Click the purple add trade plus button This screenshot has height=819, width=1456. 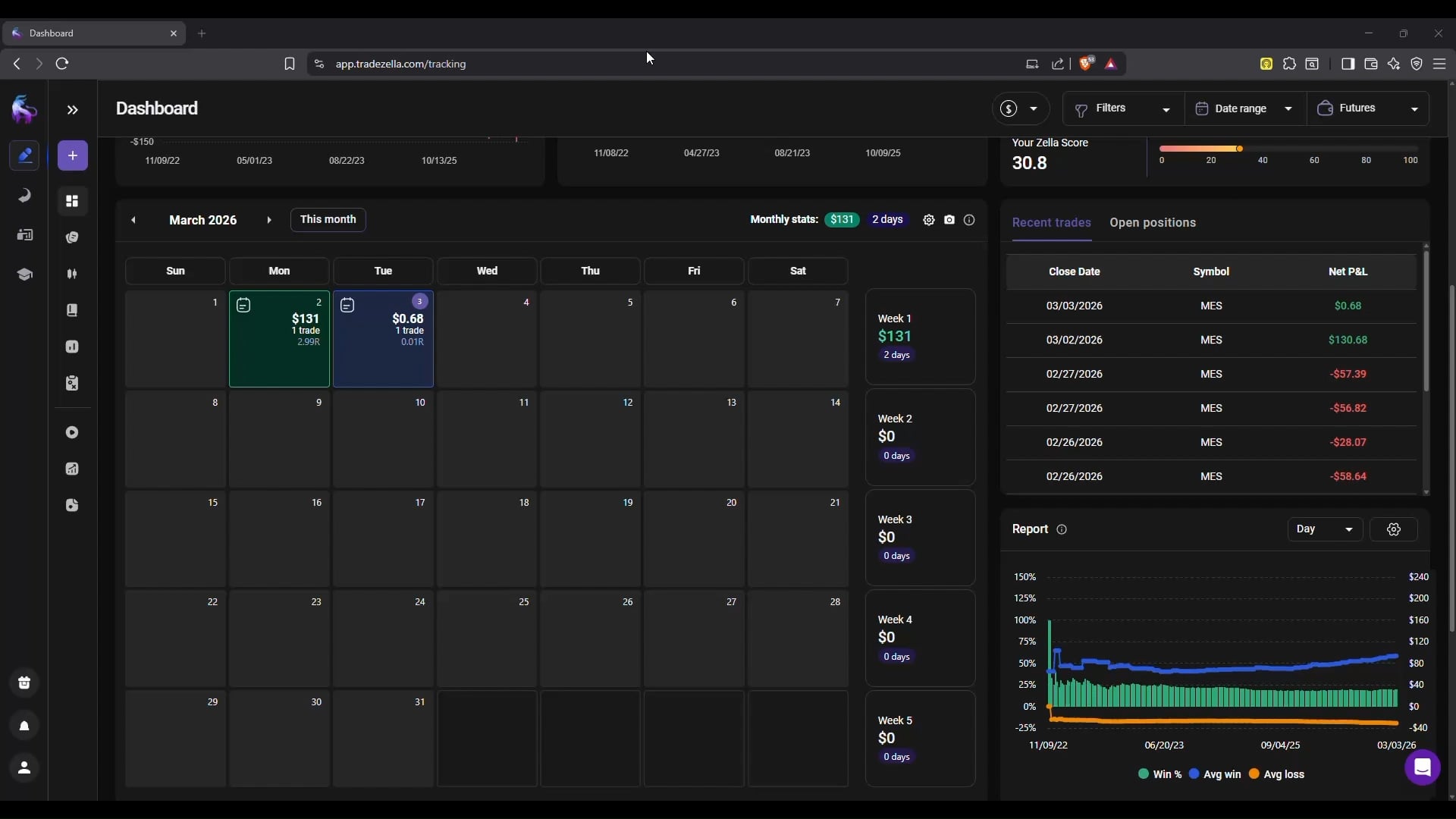(x=73, y=155)
